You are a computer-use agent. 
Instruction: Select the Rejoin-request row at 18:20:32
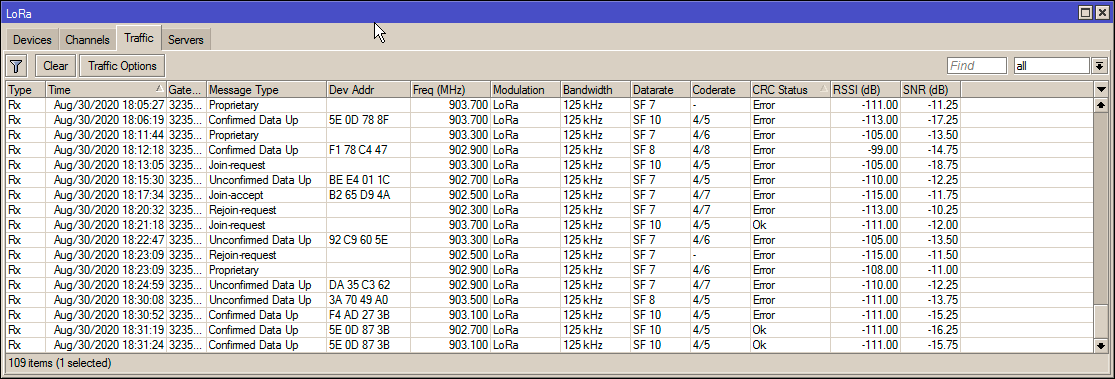click(550, 210)
